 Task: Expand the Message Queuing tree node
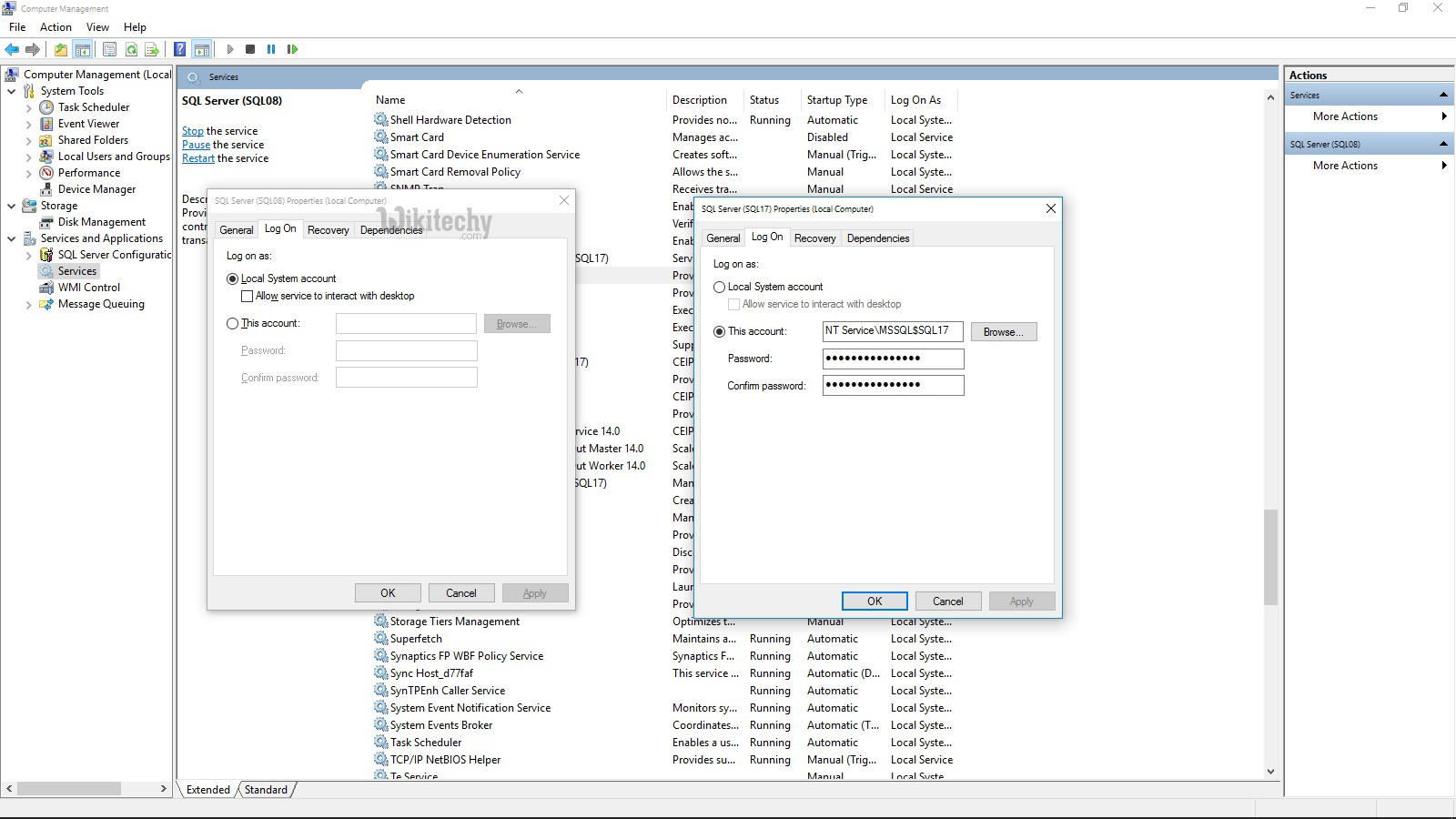[x=28, y=305]
